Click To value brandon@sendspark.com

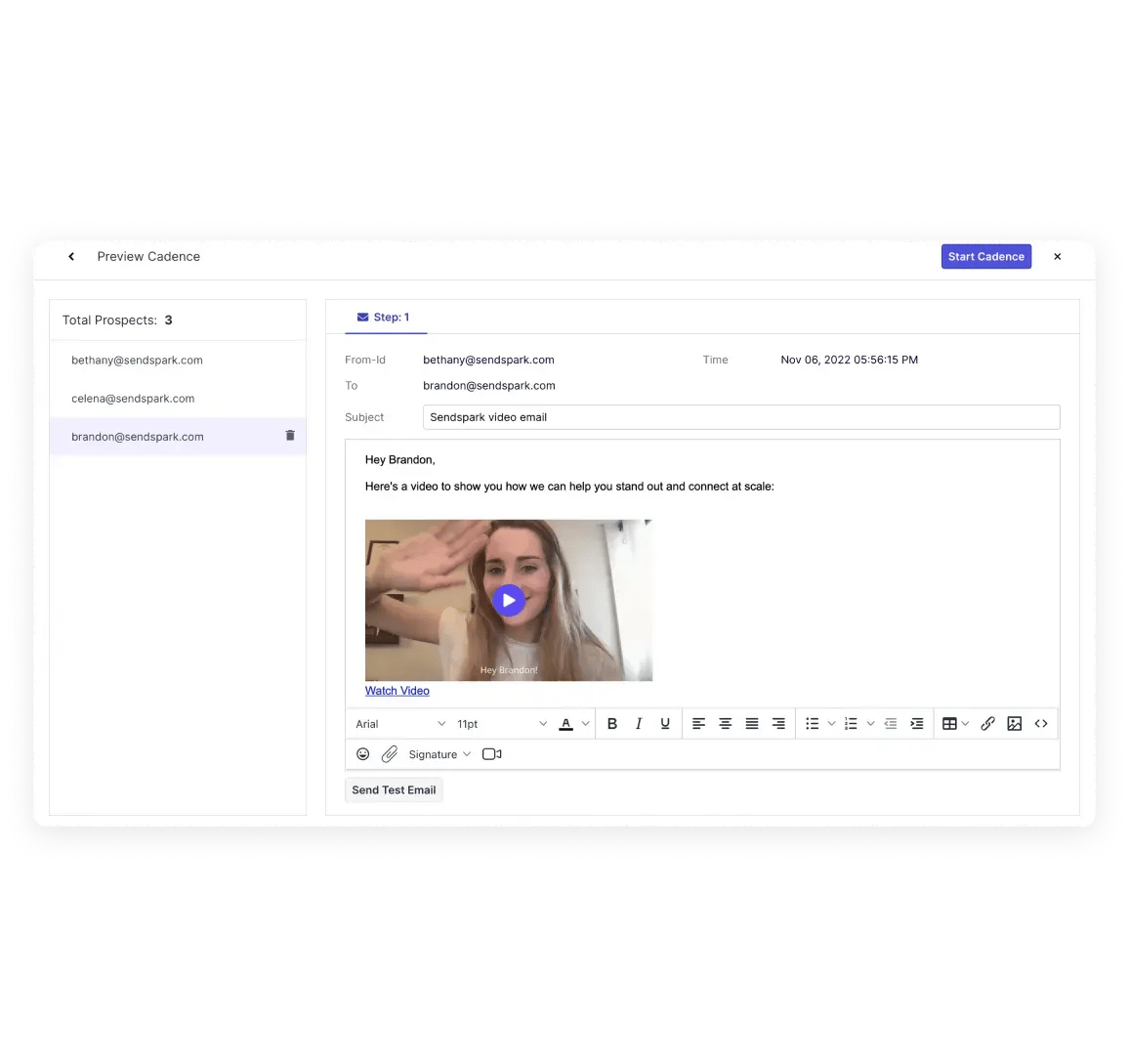(x=489, y=385)
